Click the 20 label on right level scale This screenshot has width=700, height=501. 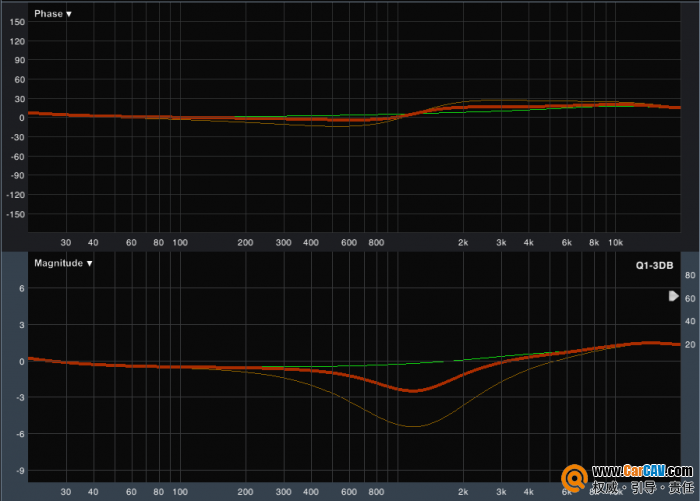[x=689, y=344]
